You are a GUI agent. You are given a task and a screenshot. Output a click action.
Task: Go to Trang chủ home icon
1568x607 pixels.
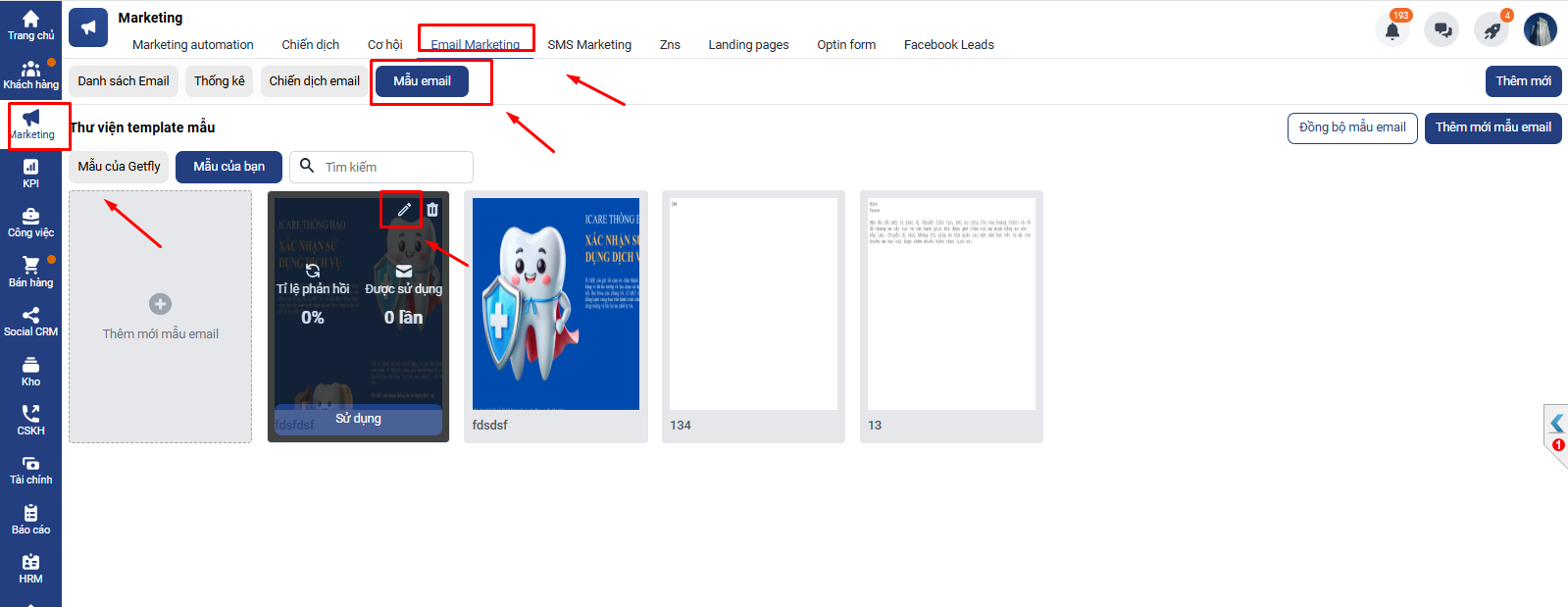[x=30, y=25]
